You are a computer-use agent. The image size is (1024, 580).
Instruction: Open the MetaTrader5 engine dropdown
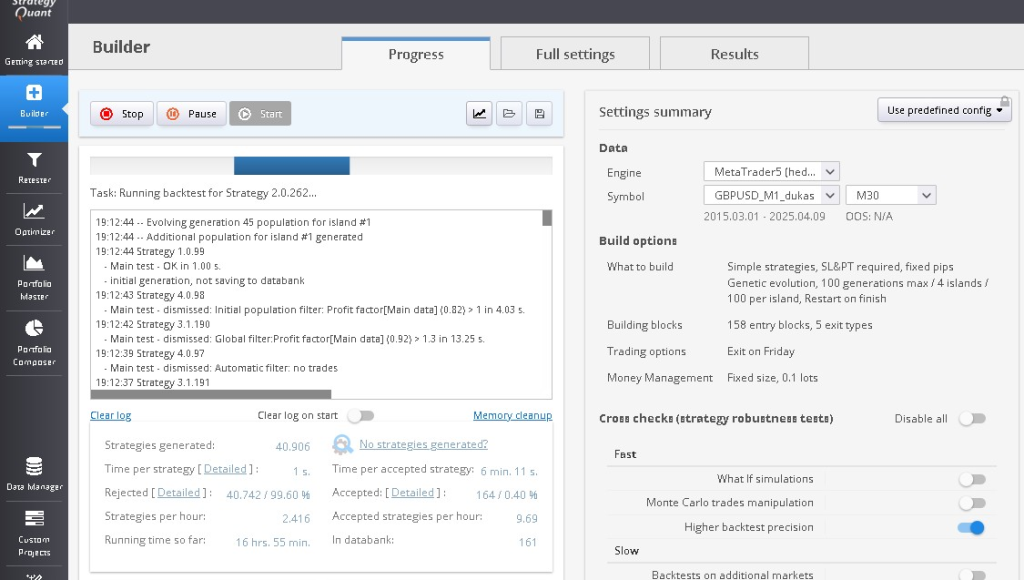[x=770, y=172]
